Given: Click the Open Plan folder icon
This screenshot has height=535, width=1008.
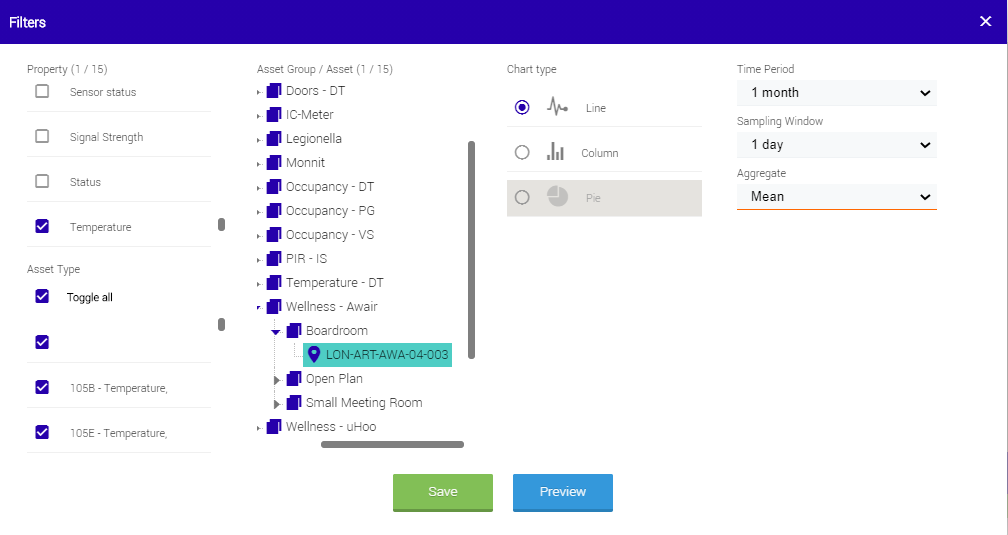Looking at the screenshot, I should [294, 379].
